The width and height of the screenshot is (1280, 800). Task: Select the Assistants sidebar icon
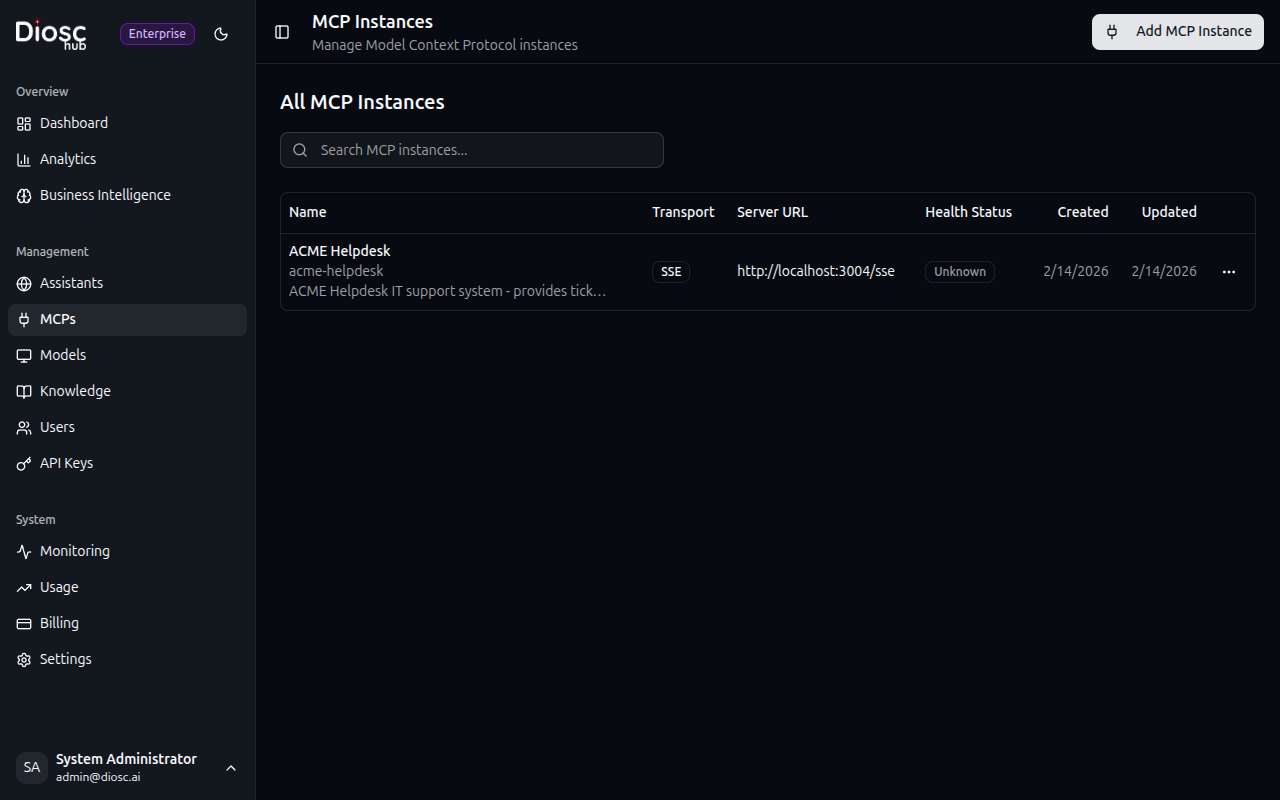[23, 283]
